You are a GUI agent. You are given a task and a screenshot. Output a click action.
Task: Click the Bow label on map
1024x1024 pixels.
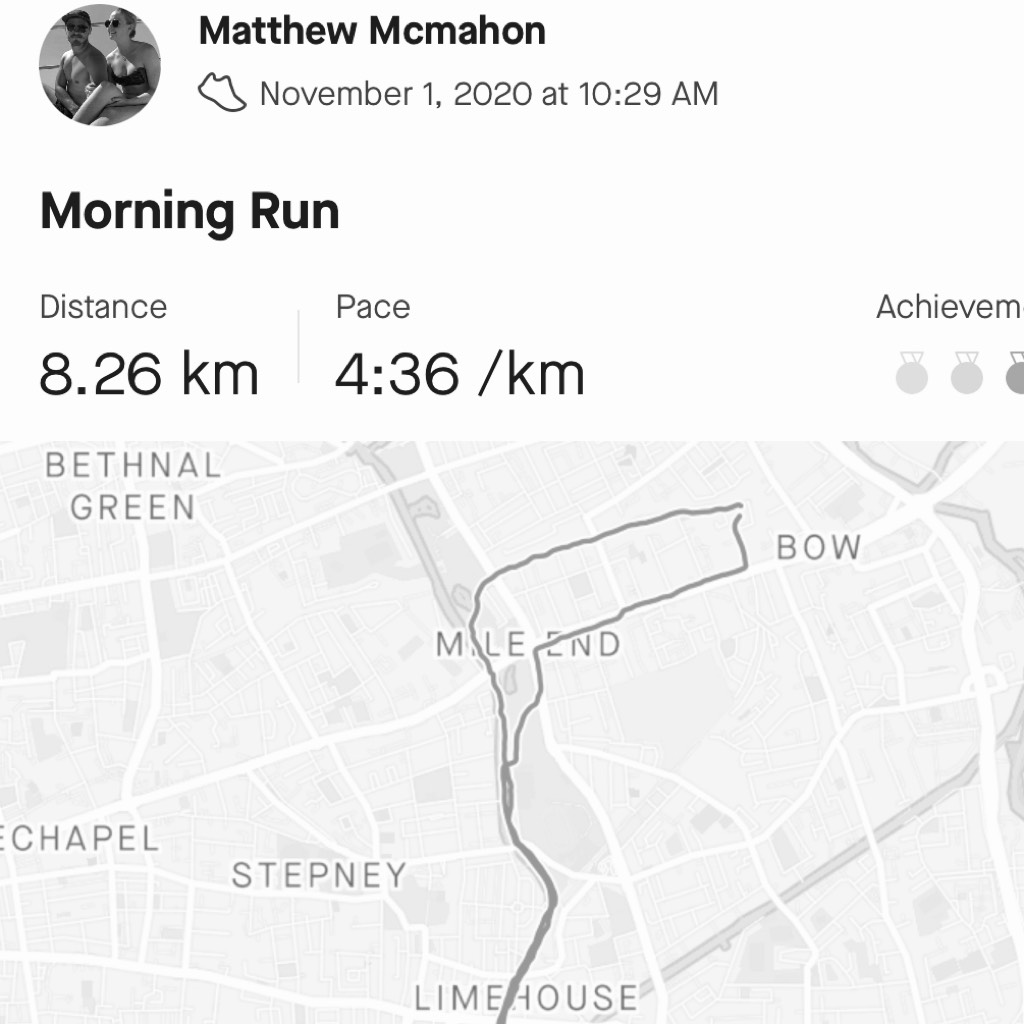click(819, 547)
